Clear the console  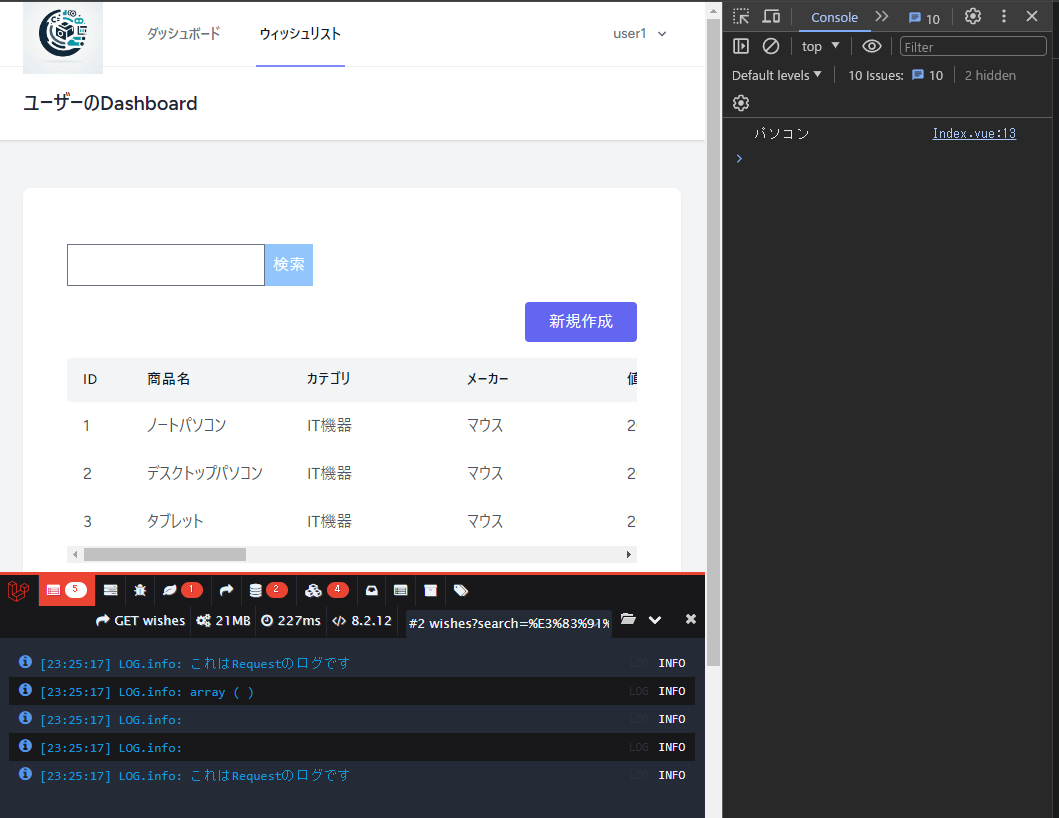click(x=771, y=46)
